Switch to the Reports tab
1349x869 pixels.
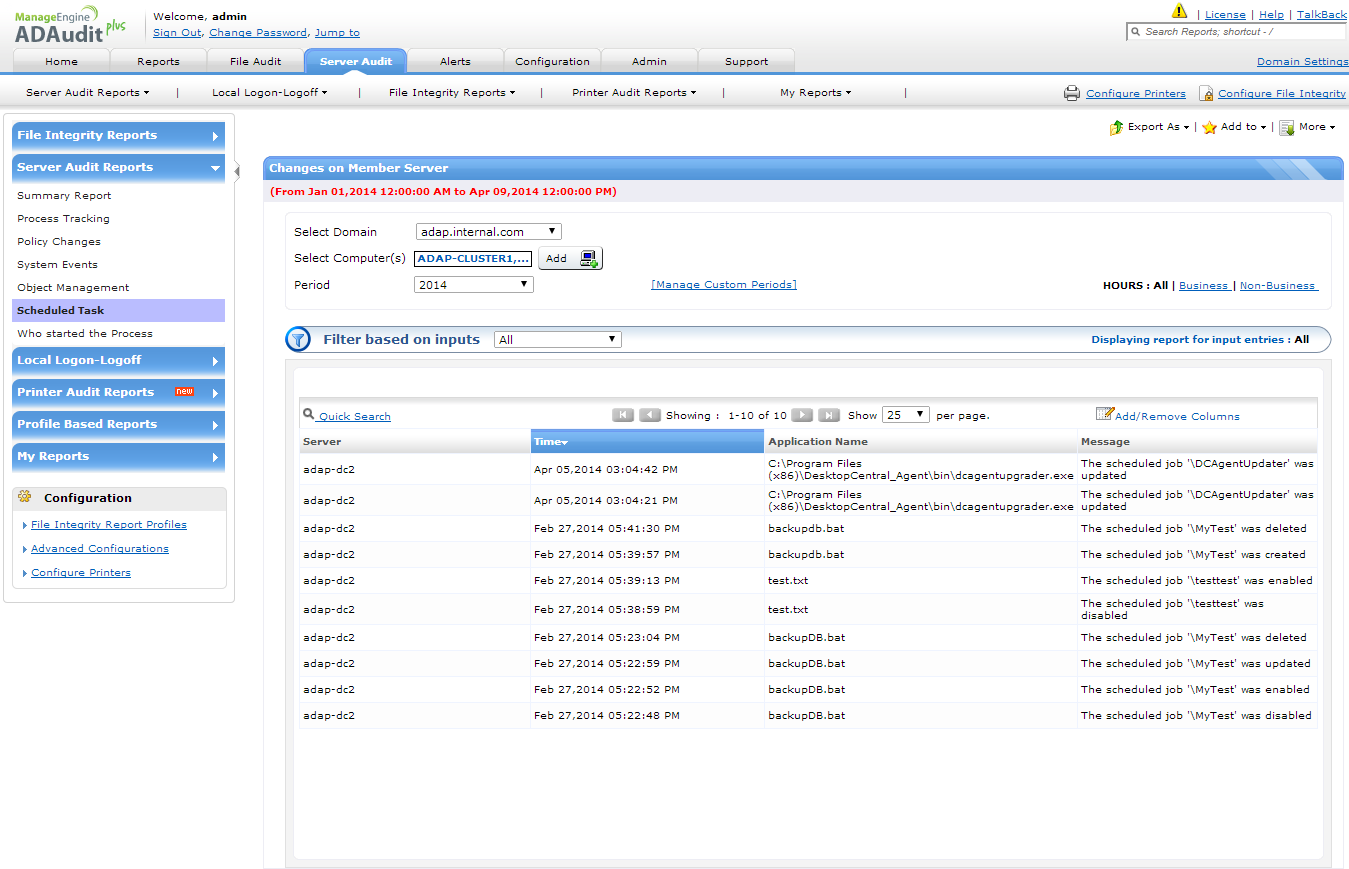pyautogui.click(x=158, y=61)
